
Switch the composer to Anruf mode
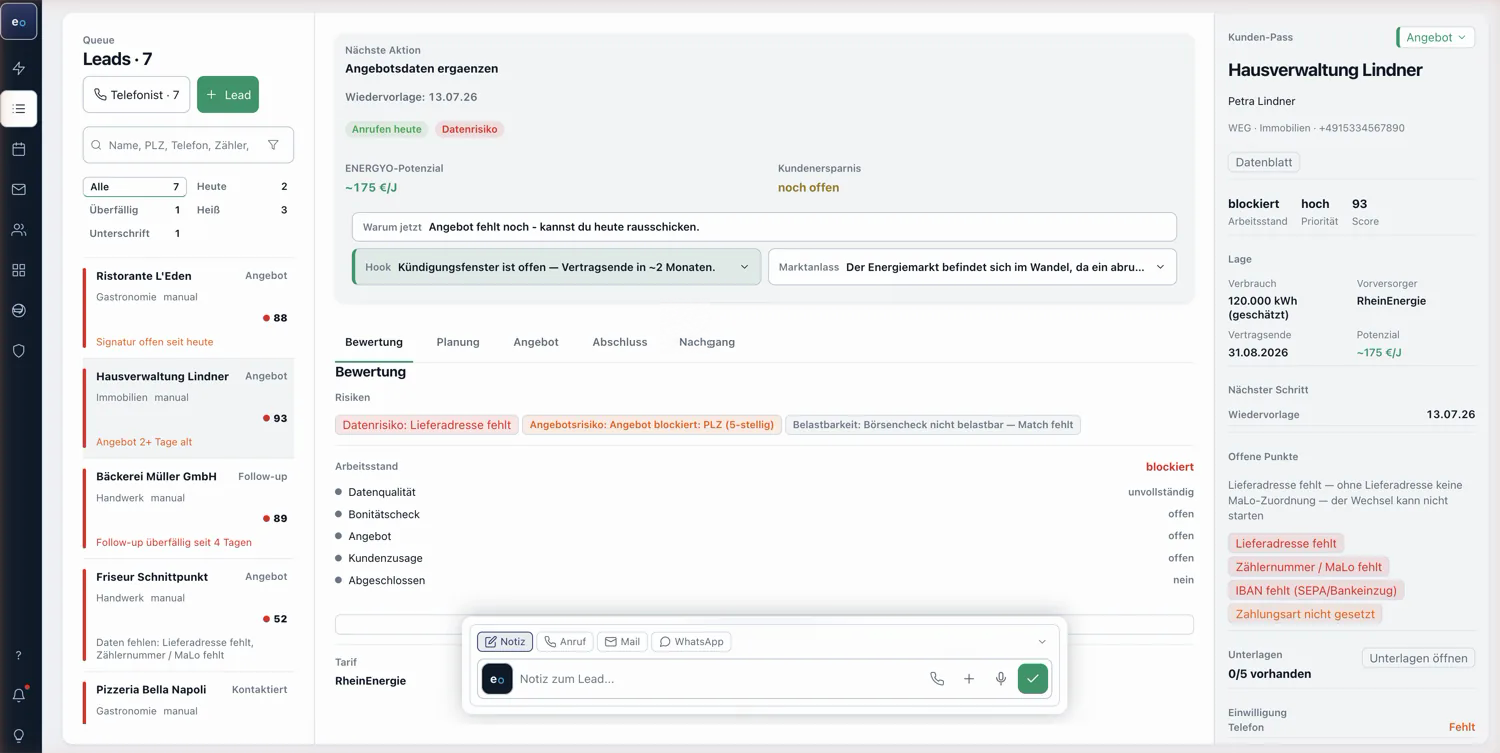pyautogui.click(x=565, y=642)
